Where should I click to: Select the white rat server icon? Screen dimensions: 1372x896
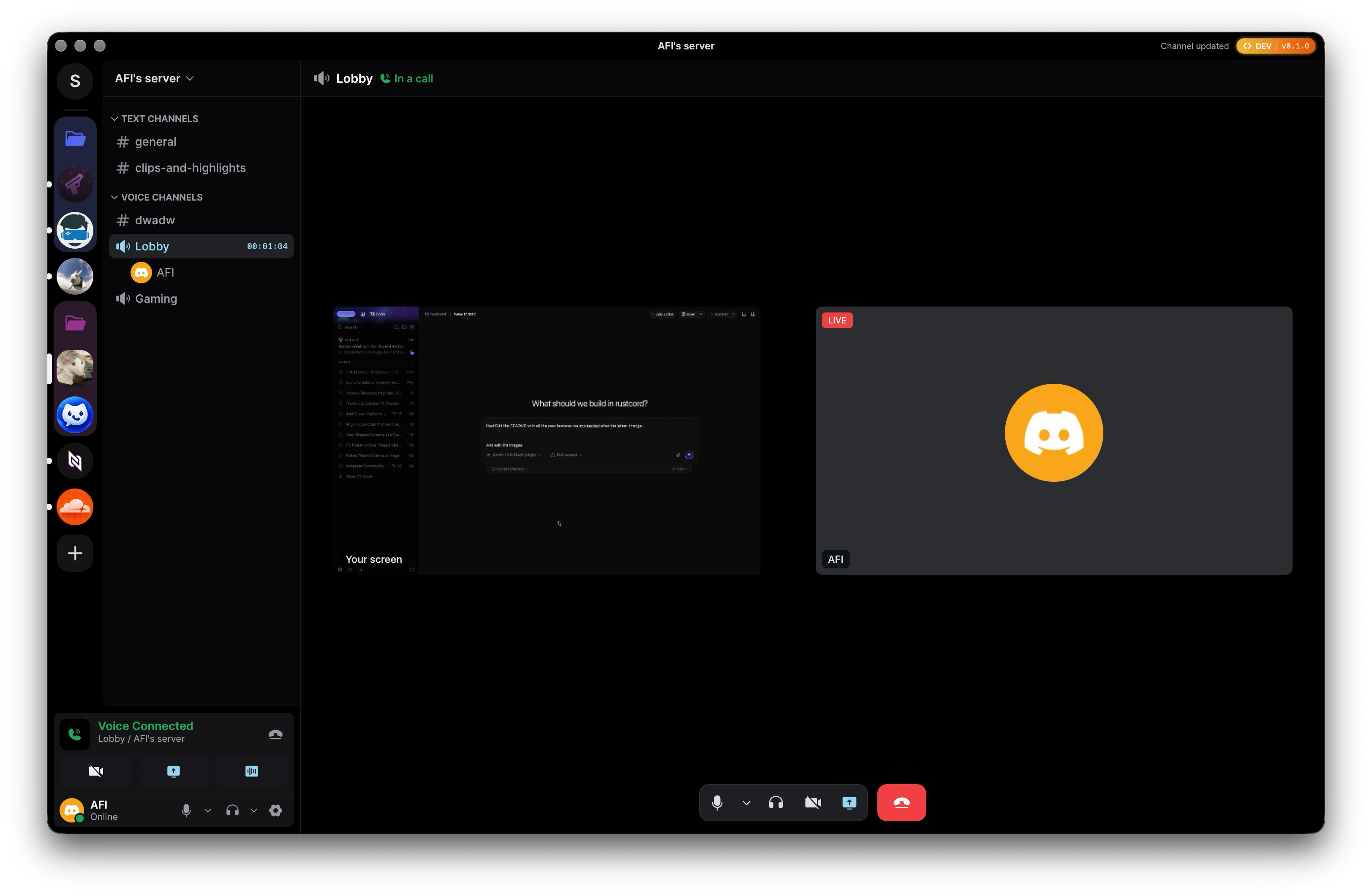[x=75, y=368]
